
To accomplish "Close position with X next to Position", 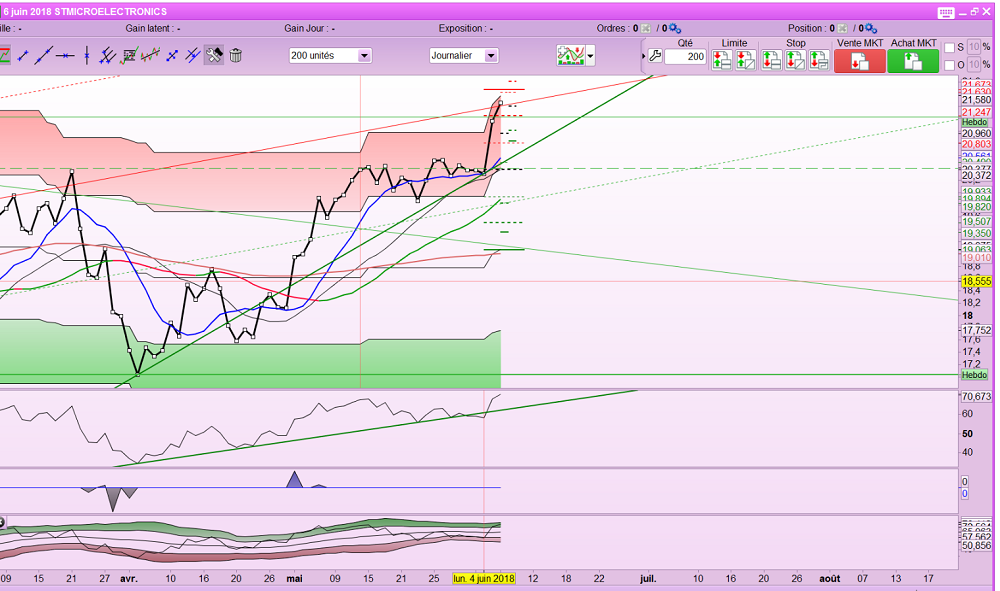I will point(842,29).
